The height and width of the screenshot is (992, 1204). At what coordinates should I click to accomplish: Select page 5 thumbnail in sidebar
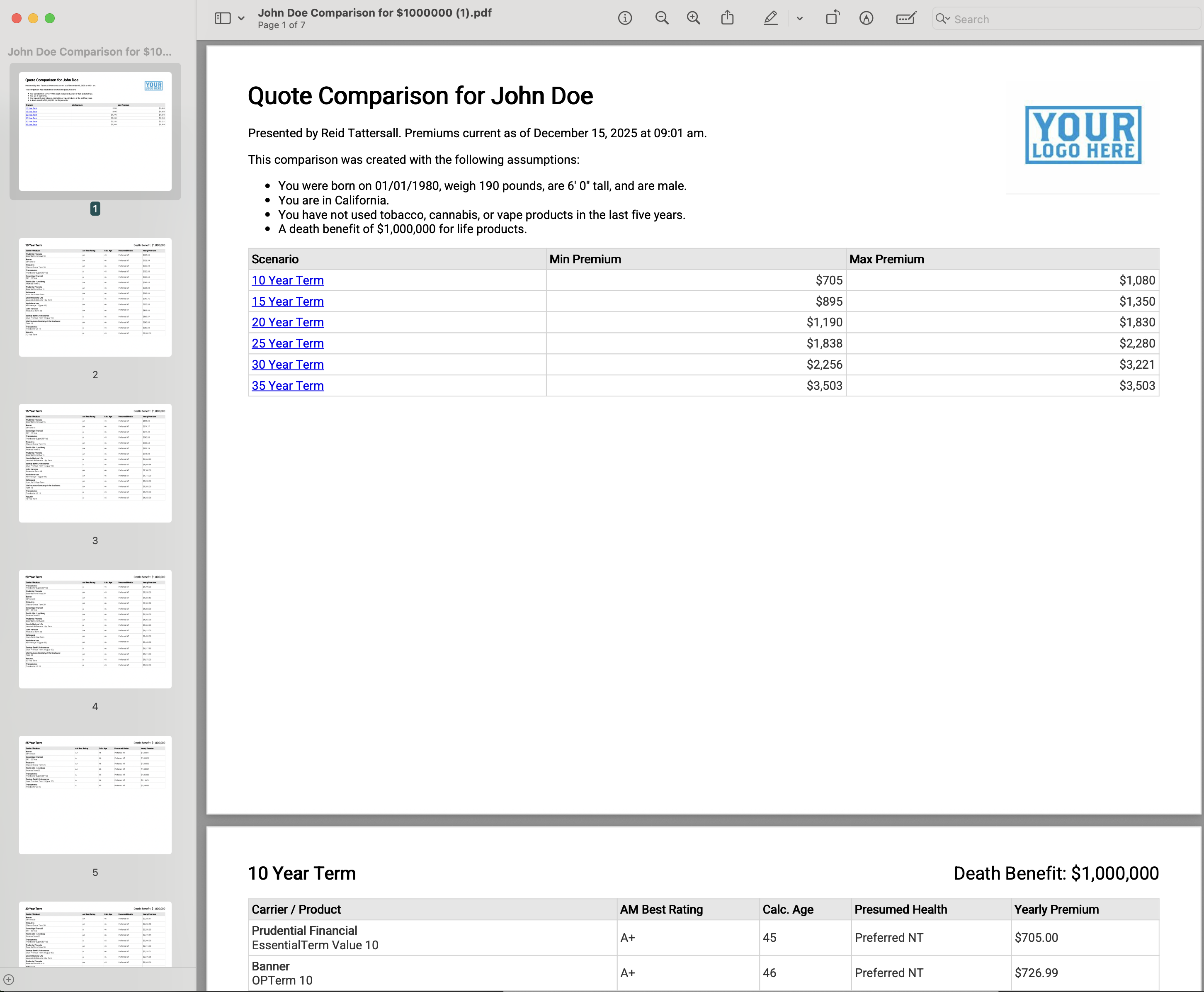tap(95, 795)
